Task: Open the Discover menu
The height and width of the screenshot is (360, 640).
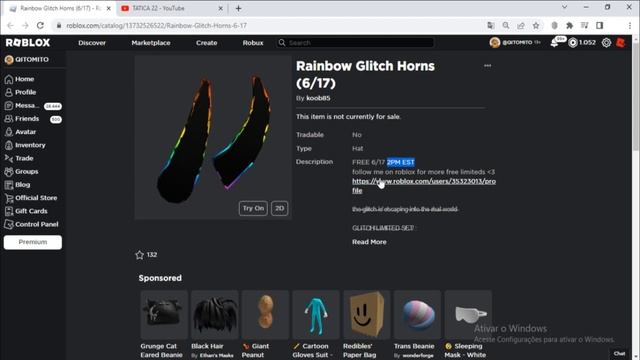Action: pos(92,42)
